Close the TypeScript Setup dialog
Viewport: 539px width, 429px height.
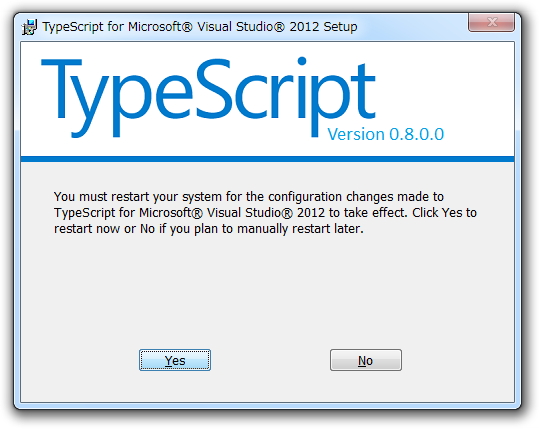pyautogui.click(x=491, y=23)
